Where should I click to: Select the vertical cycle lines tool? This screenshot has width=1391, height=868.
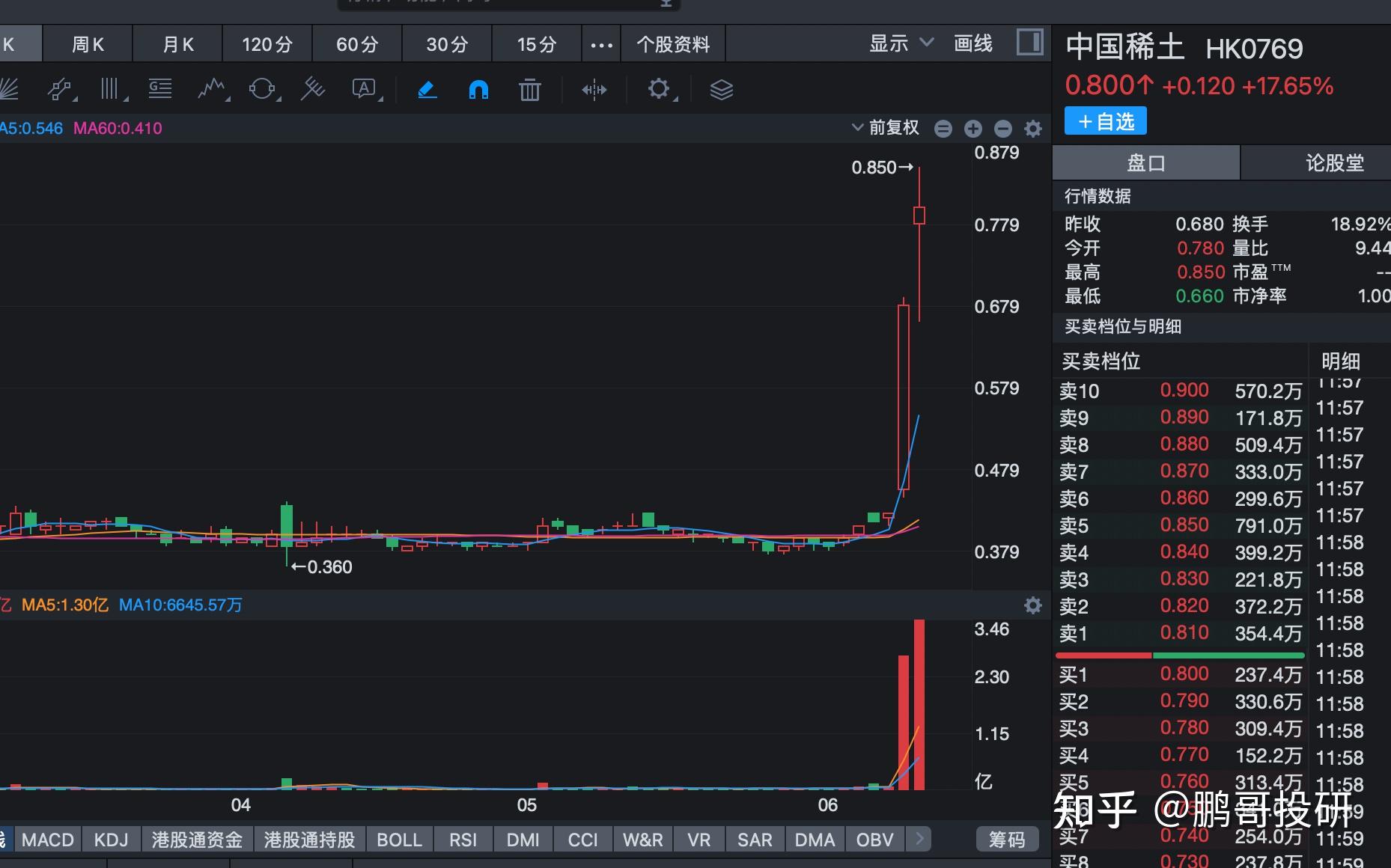(x=112, y=90)
